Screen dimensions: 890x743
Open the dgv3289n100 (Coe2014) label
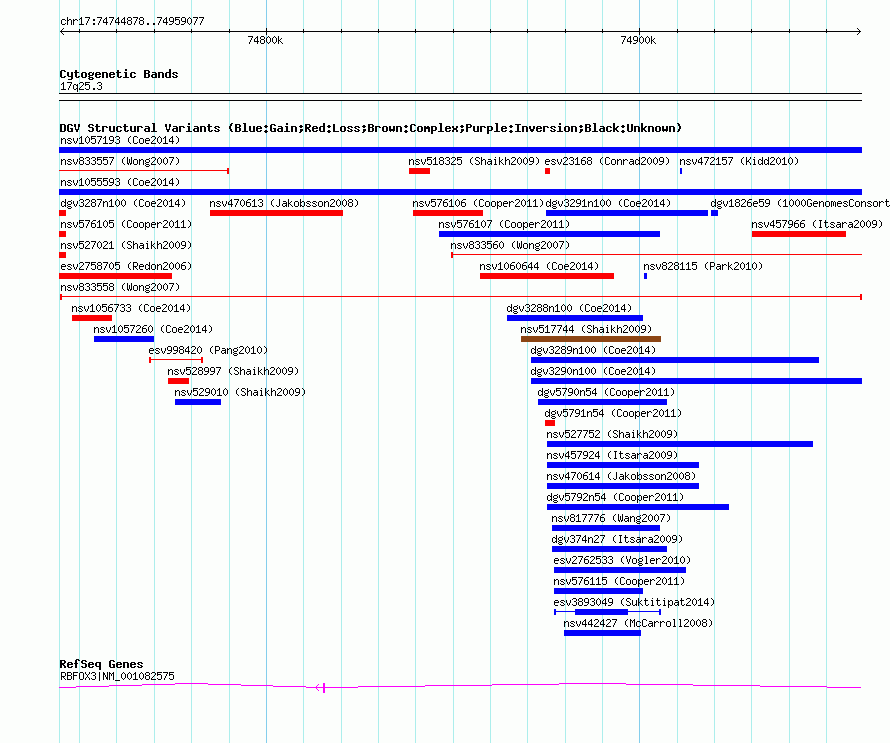(593, 350)
